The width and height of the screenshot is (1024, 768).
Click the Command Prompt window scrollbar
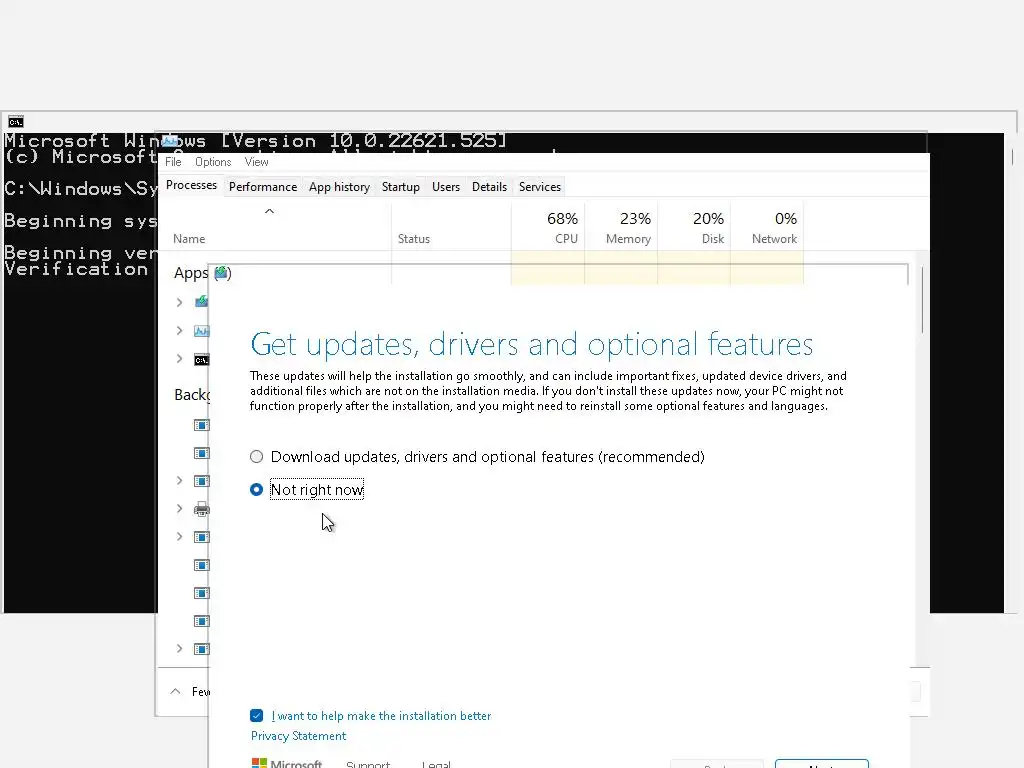1013,157
